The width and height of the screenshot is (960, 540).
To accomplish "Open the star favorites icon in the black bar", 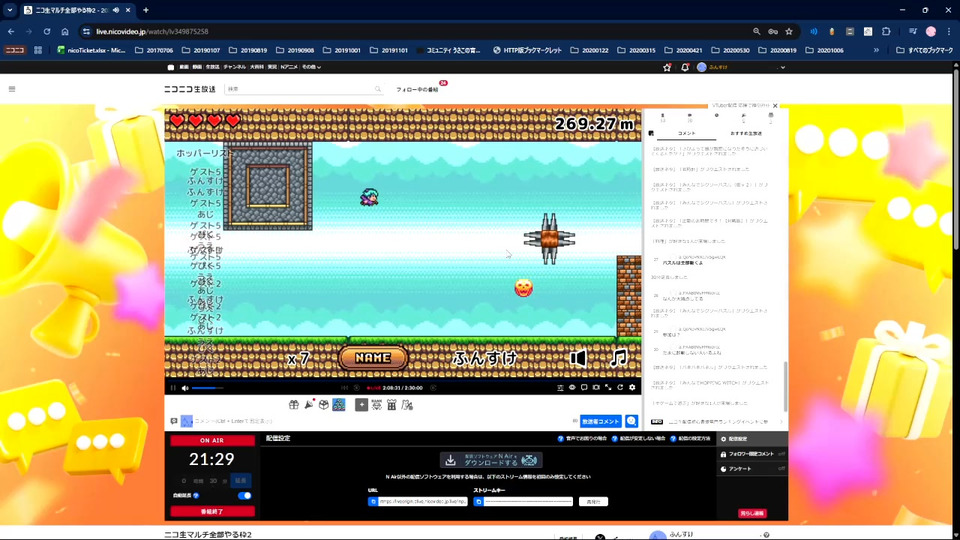I will click(667, 67).
